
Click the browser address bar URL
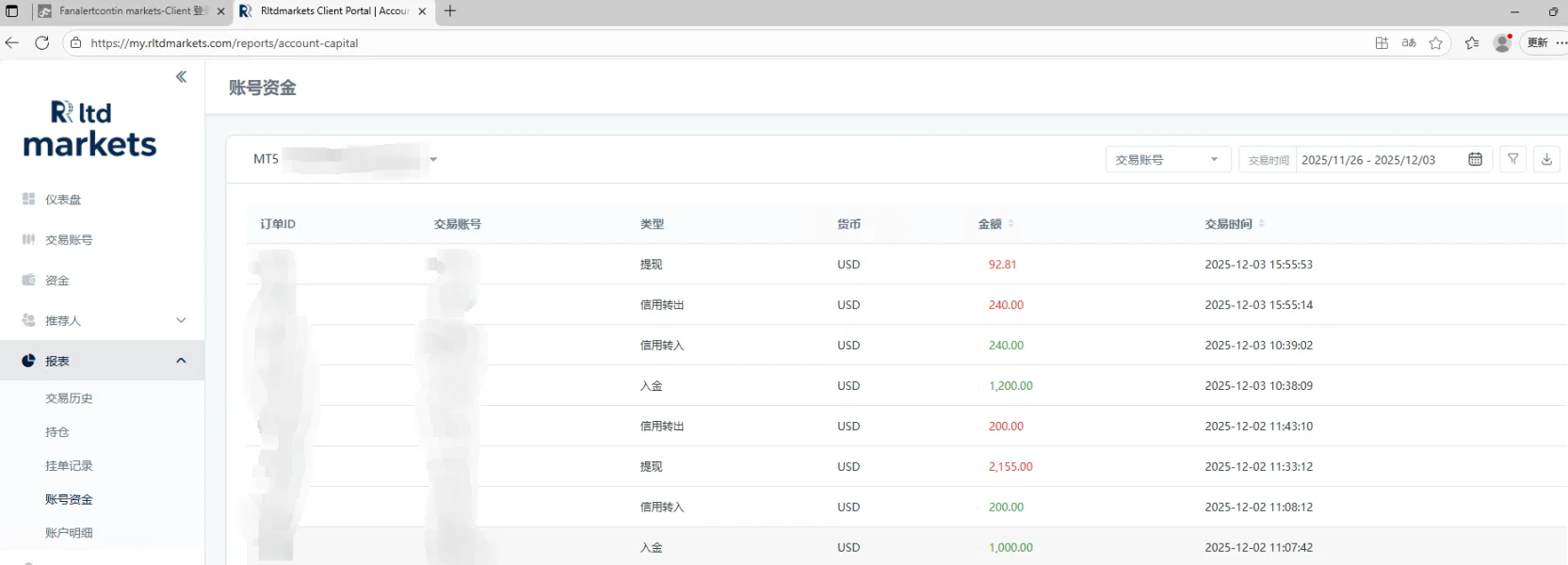224,43
